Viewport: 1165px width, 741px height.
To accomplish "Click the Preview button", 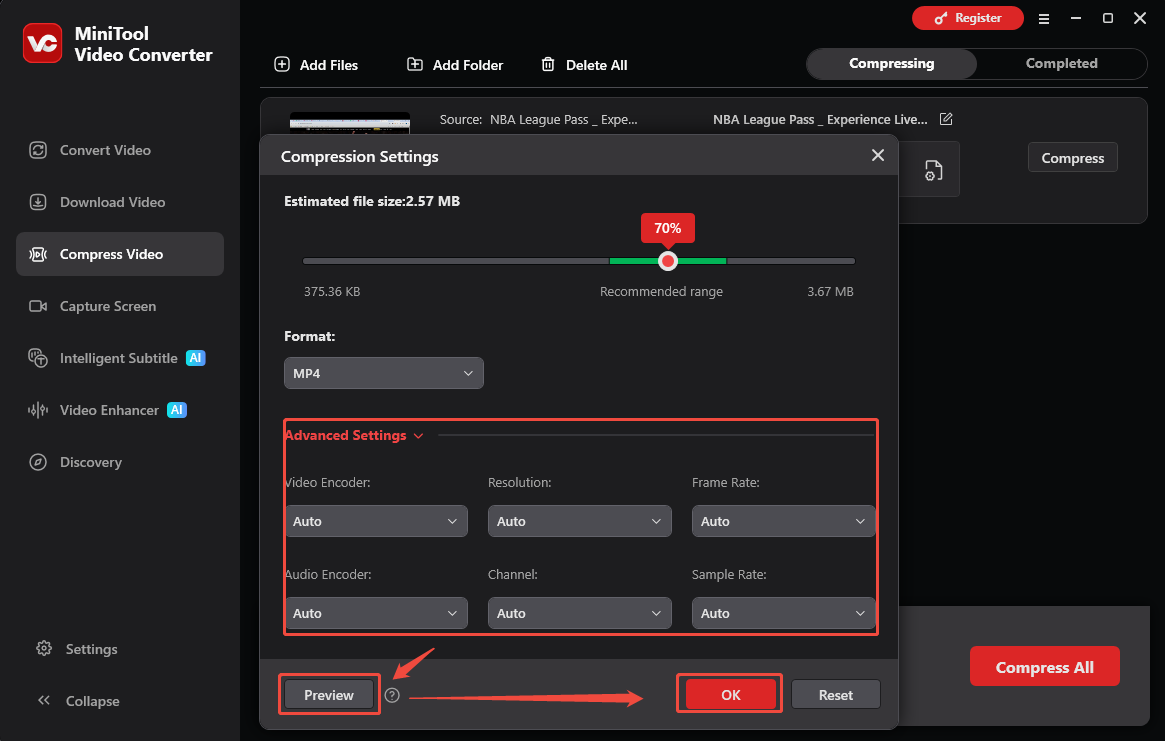I will pos(328,695).
